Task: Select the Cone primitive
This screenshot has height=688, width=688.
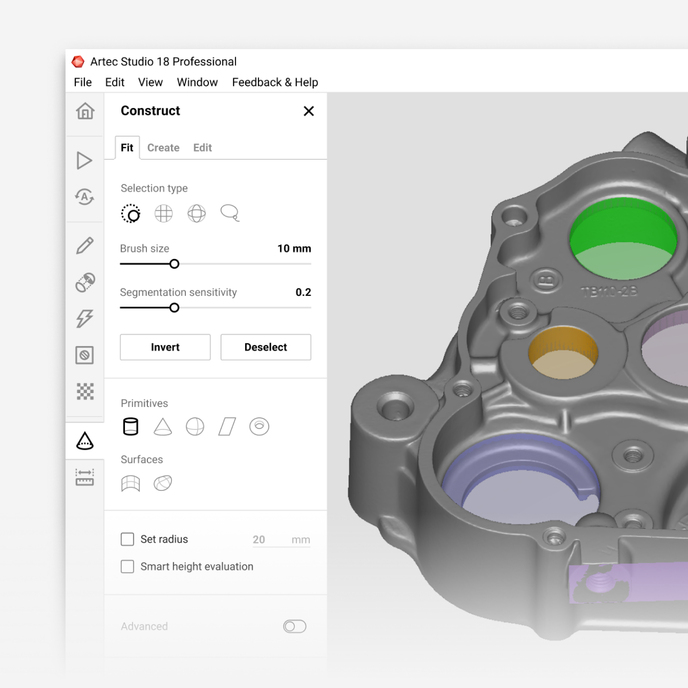Action: coord(163,426)
